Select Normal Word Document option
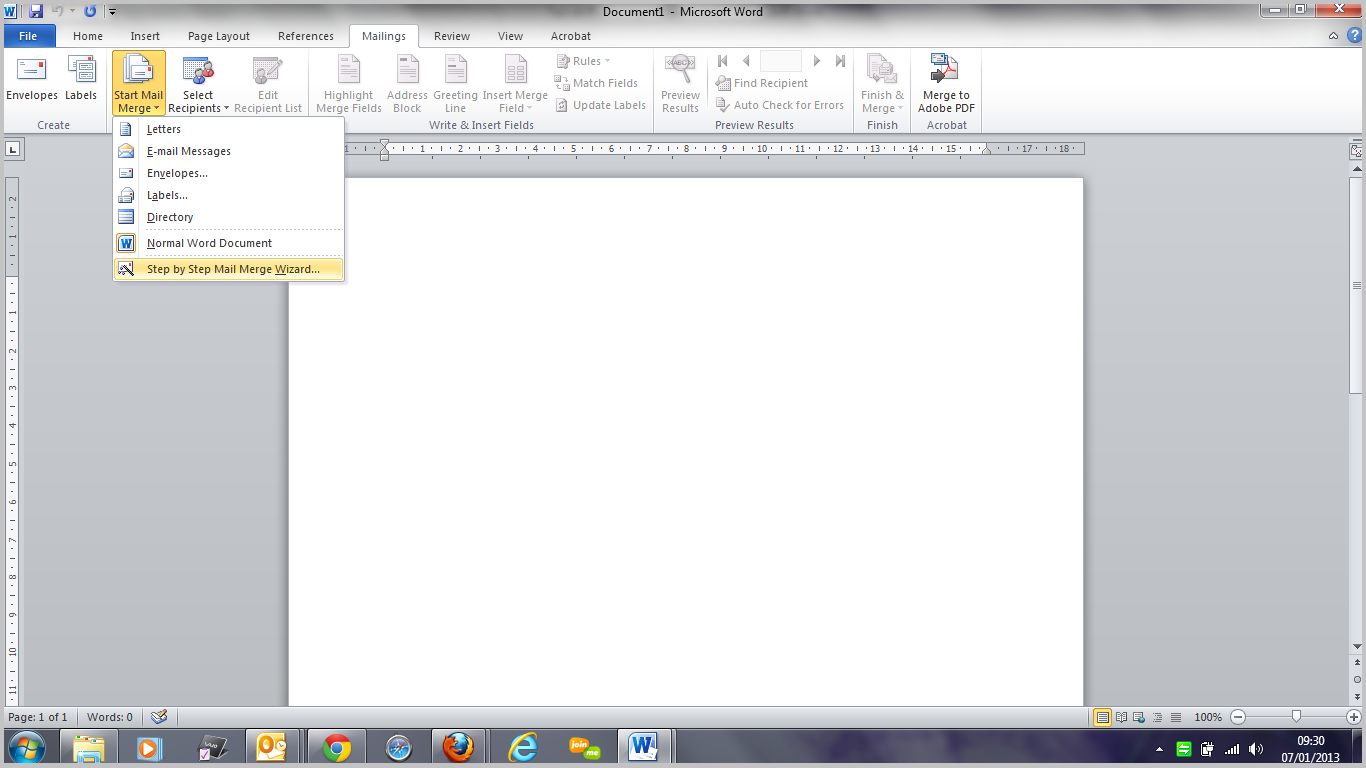This screenshot has width=1366, height=768. coord(229,243)
